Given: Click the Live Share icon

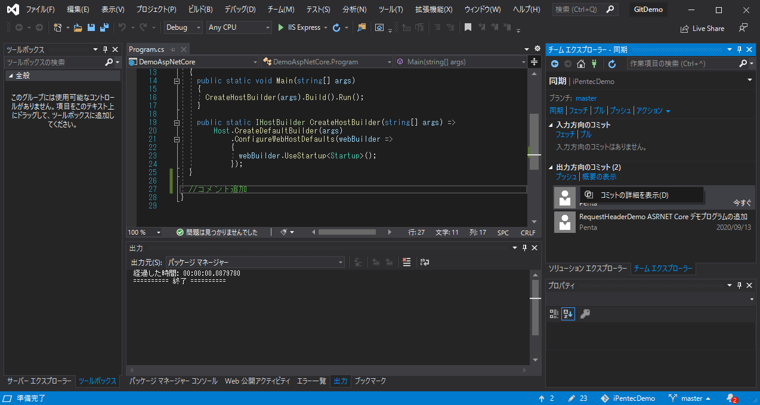Looking at the screenshot, I should (684, 29).
